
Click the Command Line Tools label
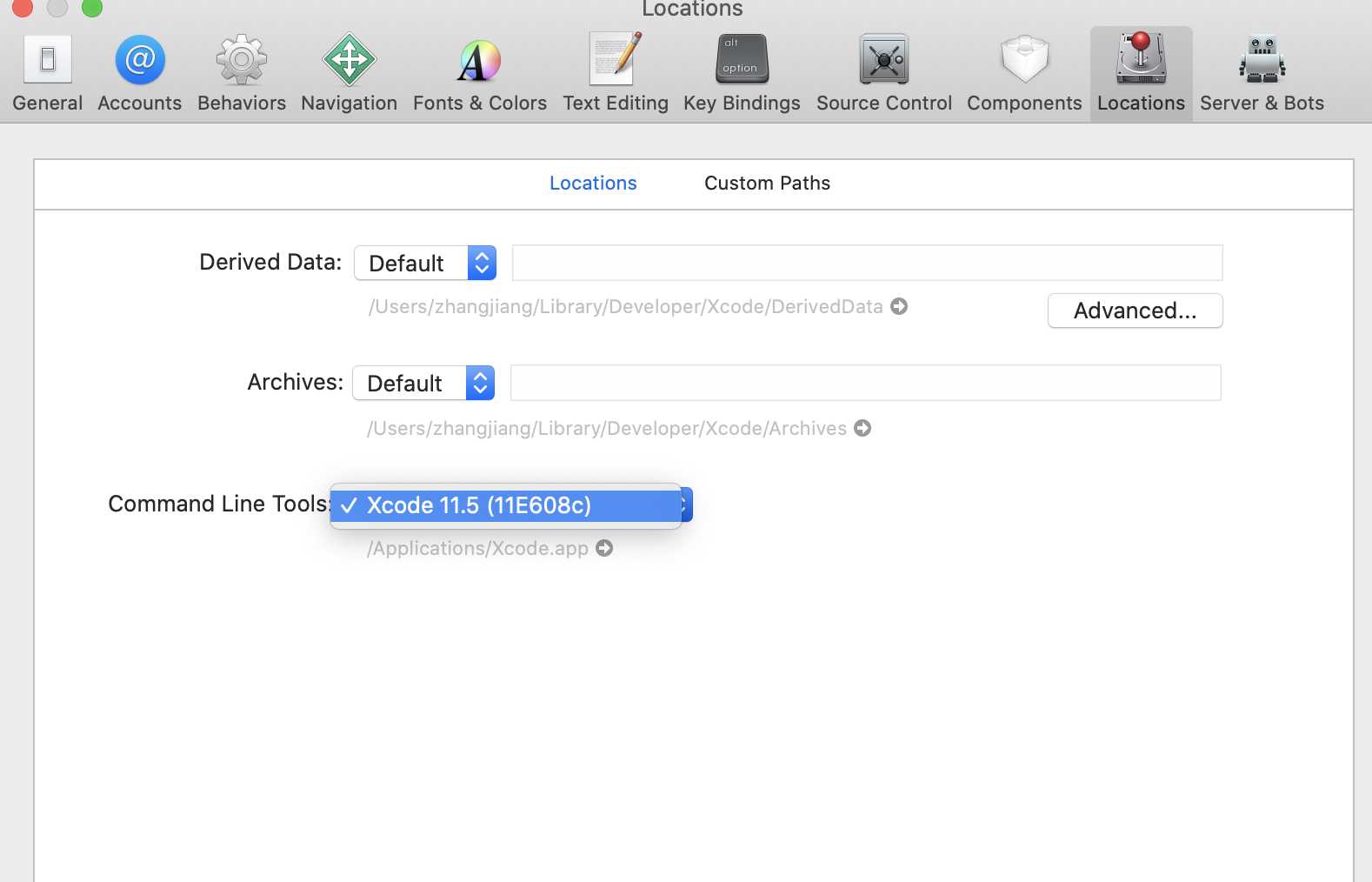pos(219,504)
